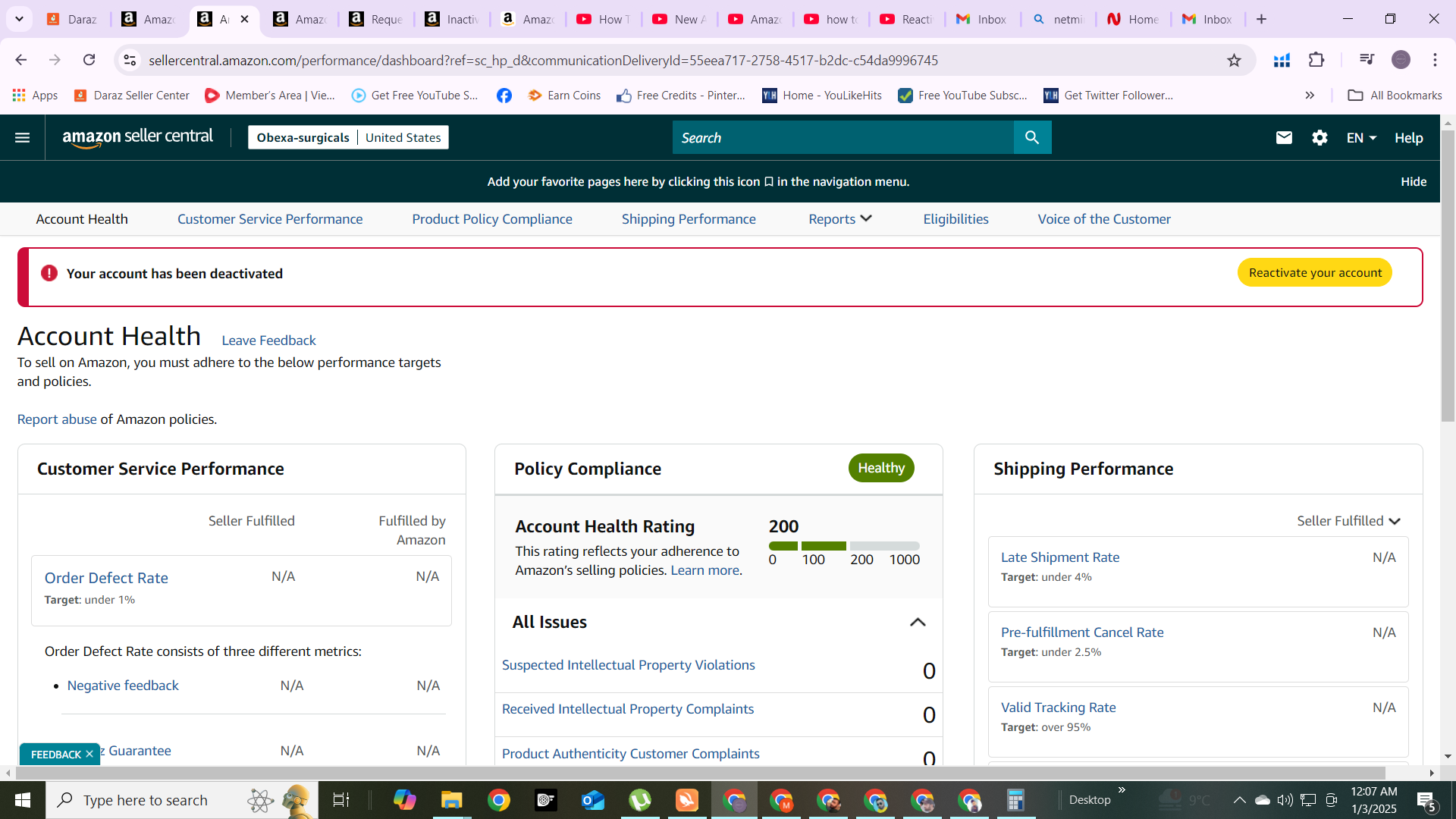Viewport: 1456px width, 819px height.
Task: Open the Customer Service Performance tab
Action: click(x=270, y=219)
